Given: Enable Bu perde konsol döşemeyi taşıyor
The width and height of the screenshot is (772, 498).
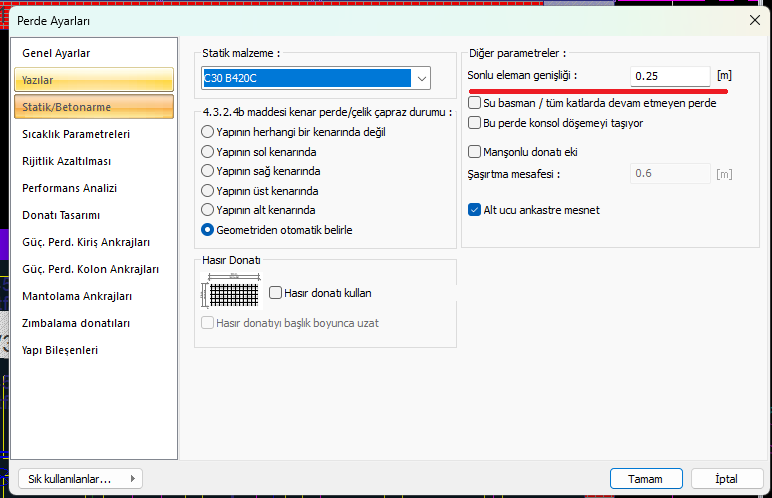Looking at the screenshot, I should tap(474, 123).
